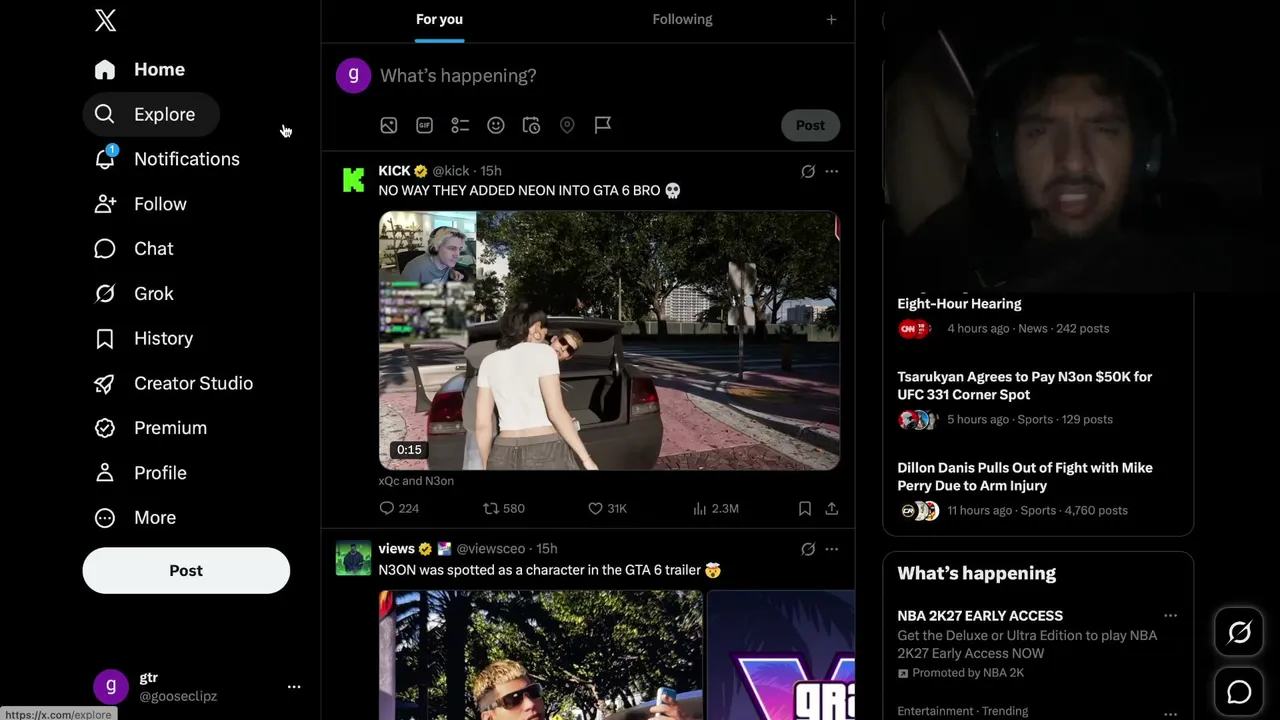1280x720 pixels.
Task: Add a GIF in composer
Action: pyautogui.click(x=424, y=125)
